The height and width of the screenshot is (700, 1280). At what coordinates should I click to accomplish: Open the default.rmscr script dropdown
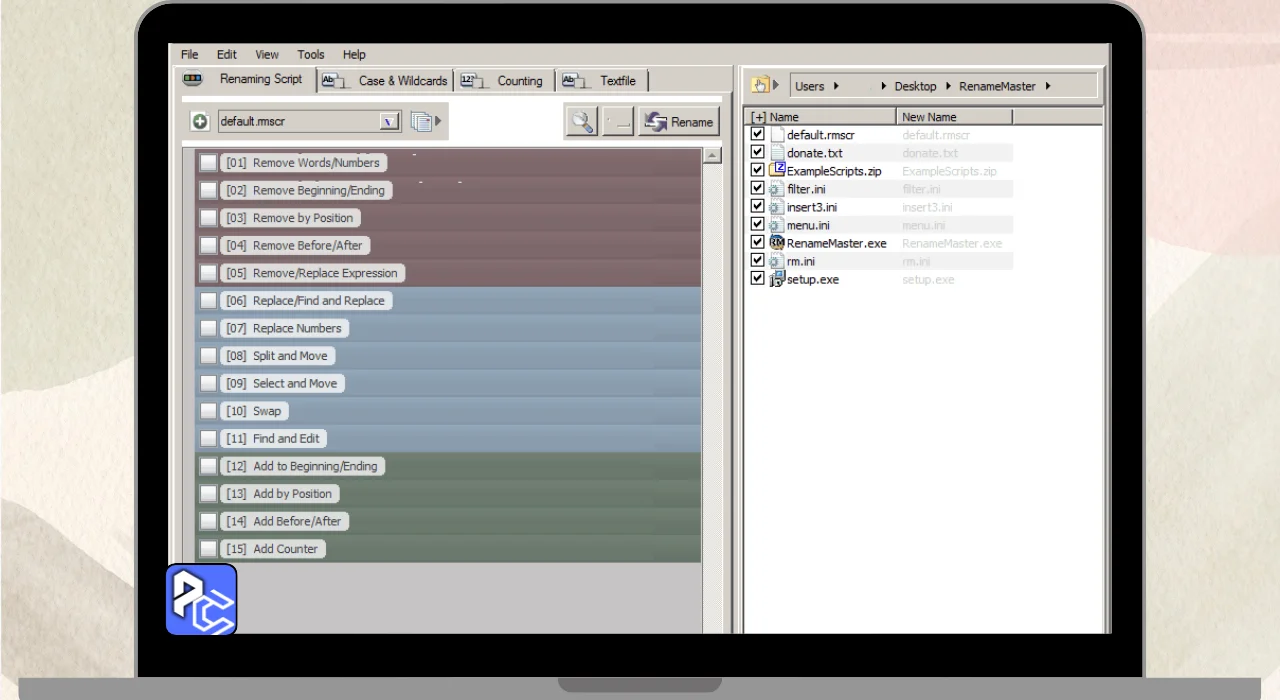[390, 122]
